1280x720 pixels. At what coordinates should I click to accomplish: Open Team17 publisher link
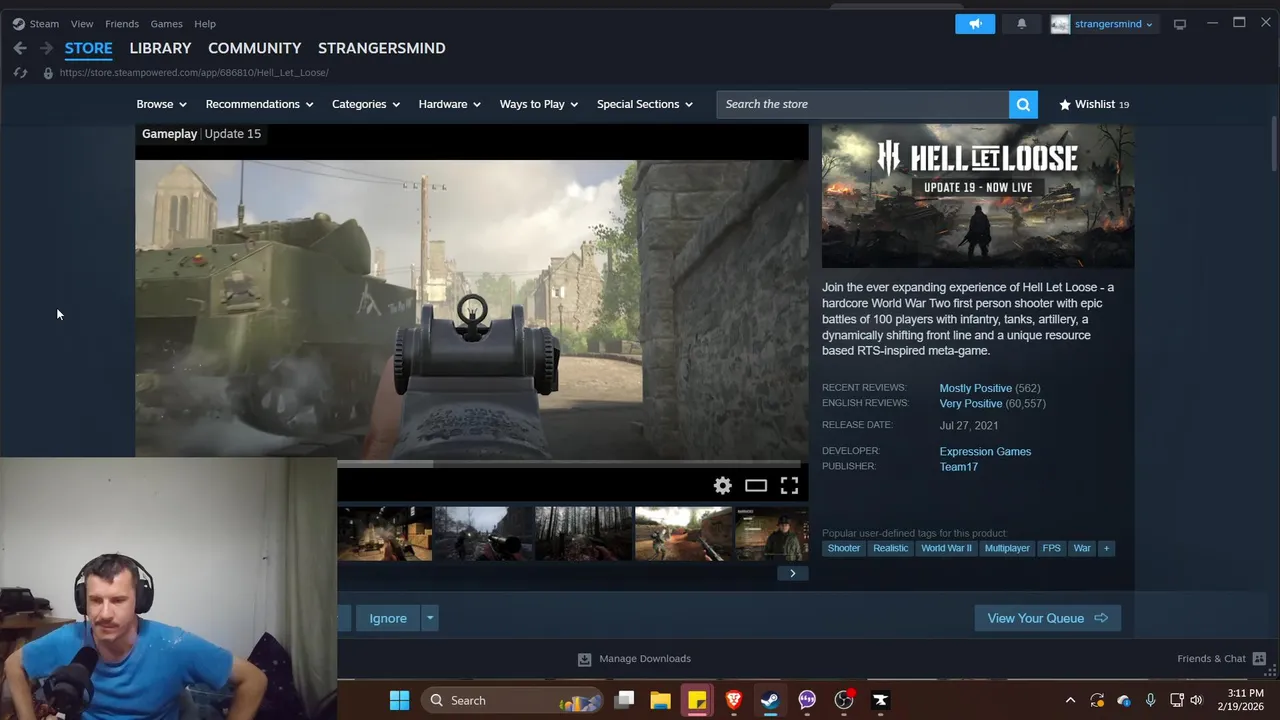[958, 467]
